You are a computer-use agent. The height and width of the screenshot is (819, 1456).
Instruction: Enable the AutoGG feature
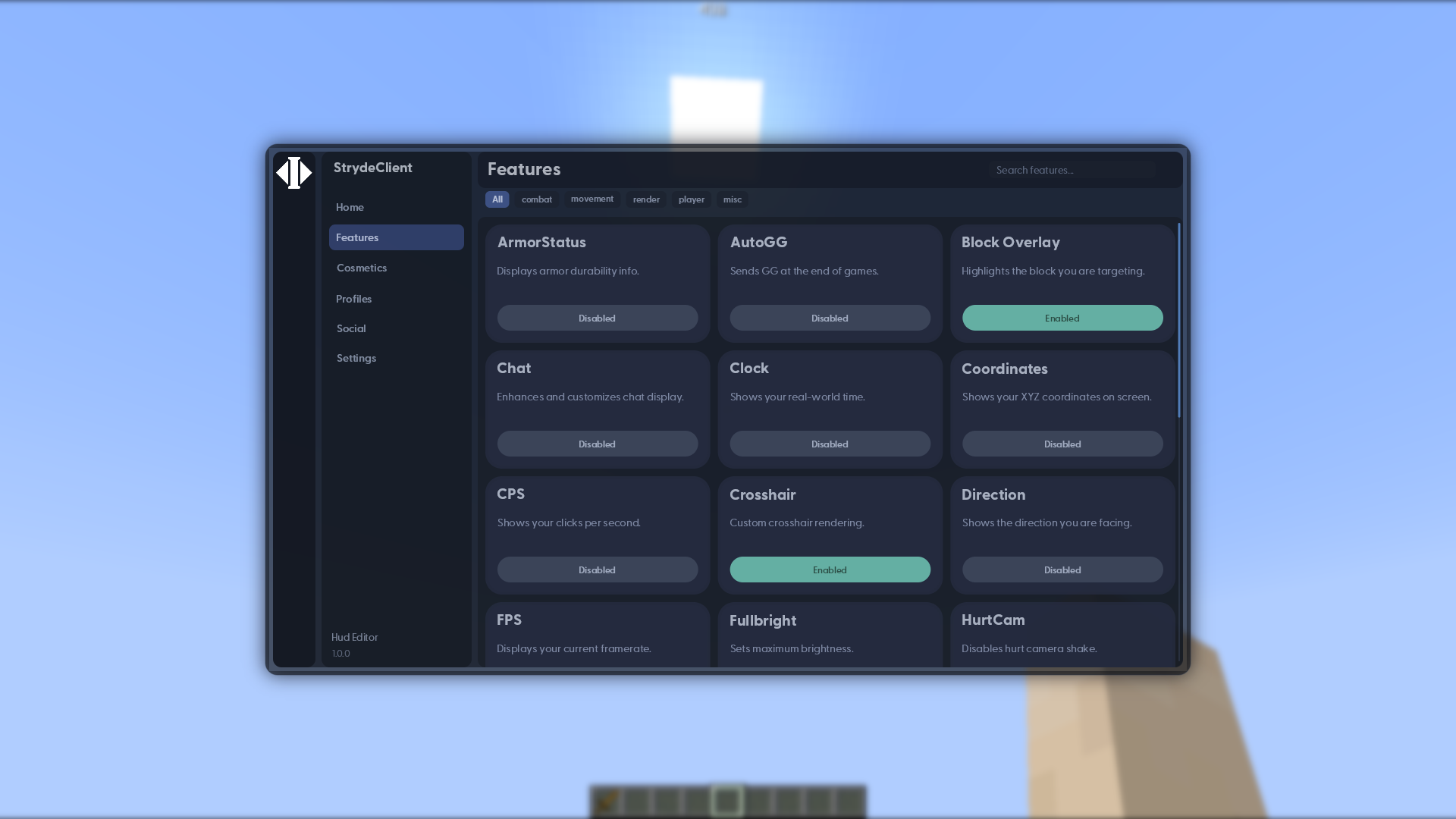click(830, 318)
